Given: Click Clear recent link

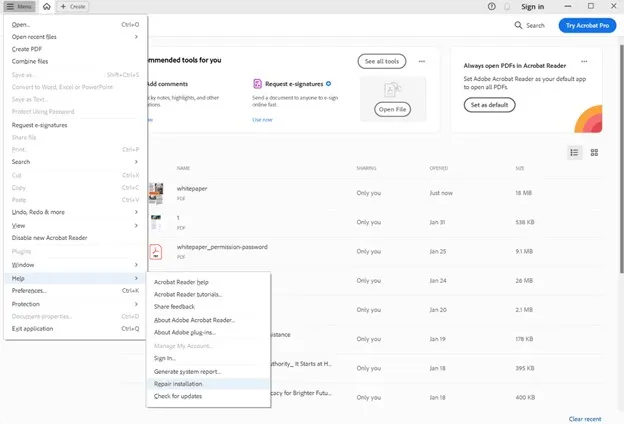Looking at the screenshot, I should (x=585, y=419).
